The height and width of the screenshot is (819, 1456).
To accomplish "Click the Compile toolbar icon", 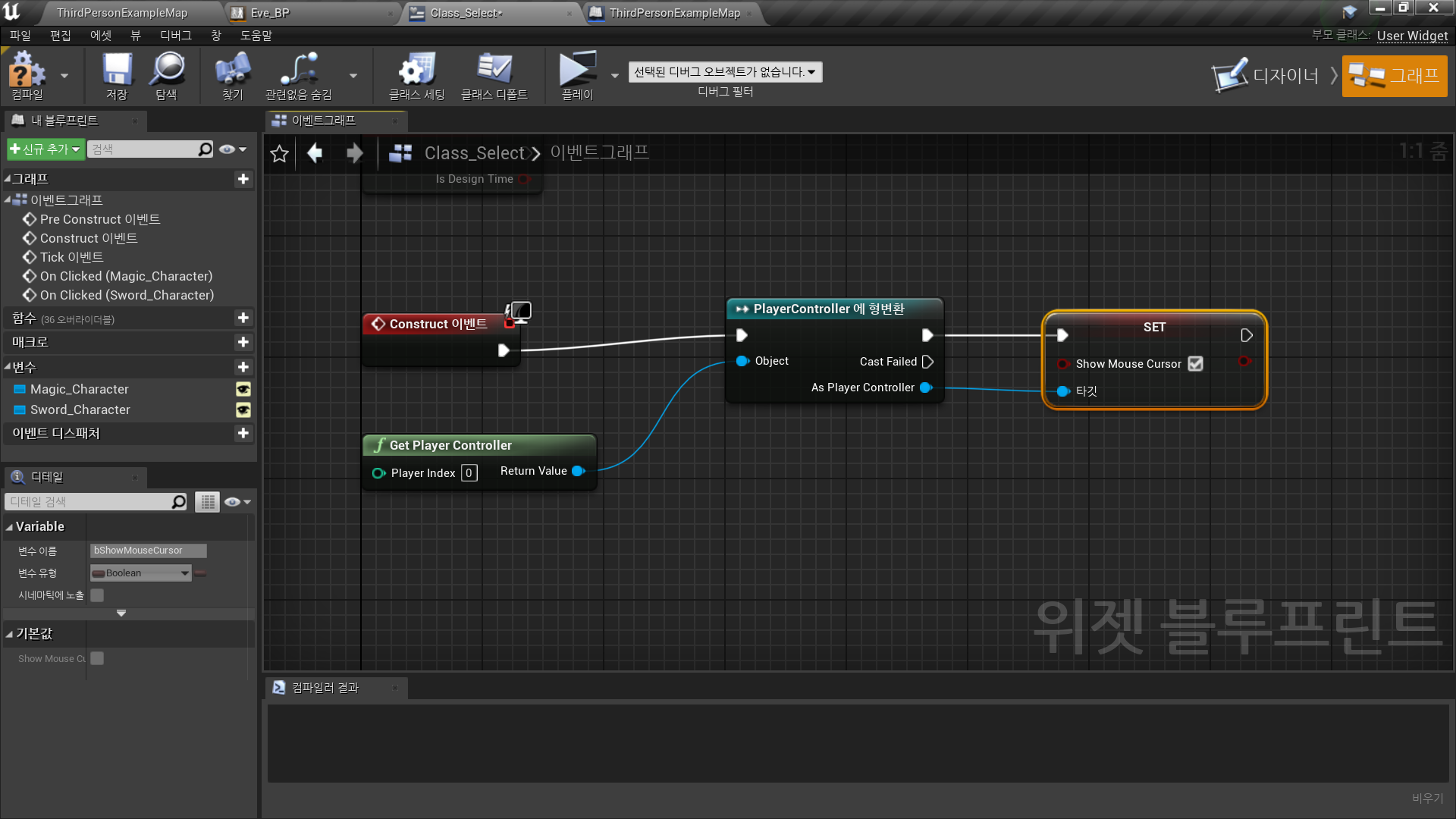I will click(x=27, y=72).
